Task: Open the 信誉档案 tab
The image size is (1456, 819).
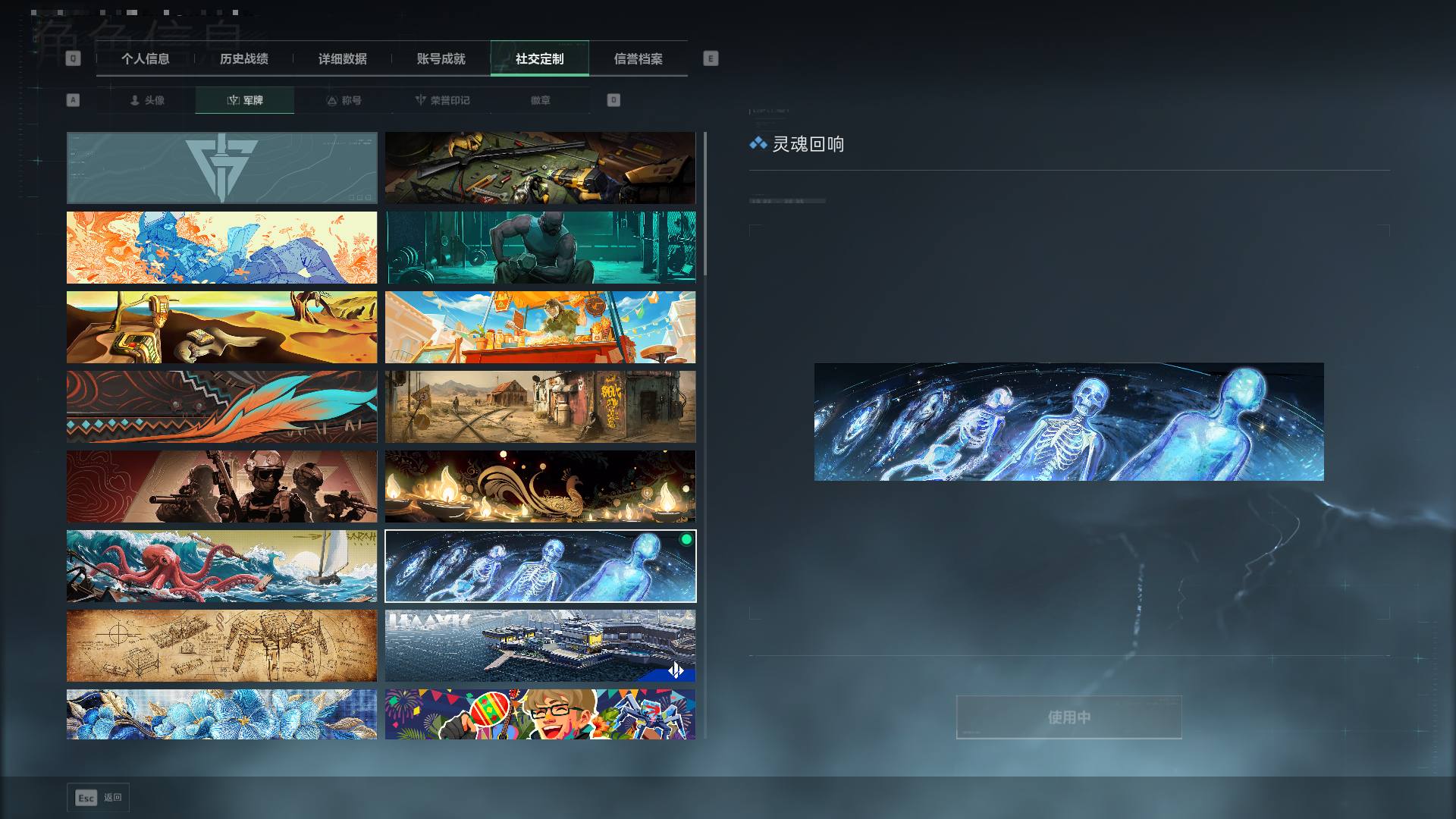Action: 639,58
